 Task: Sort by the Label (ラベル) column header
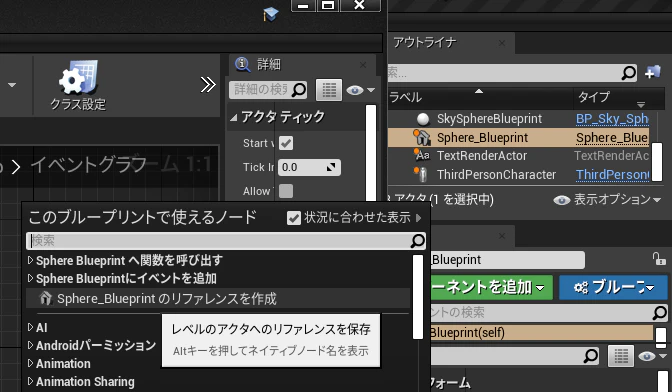click(x=480, y=97)
